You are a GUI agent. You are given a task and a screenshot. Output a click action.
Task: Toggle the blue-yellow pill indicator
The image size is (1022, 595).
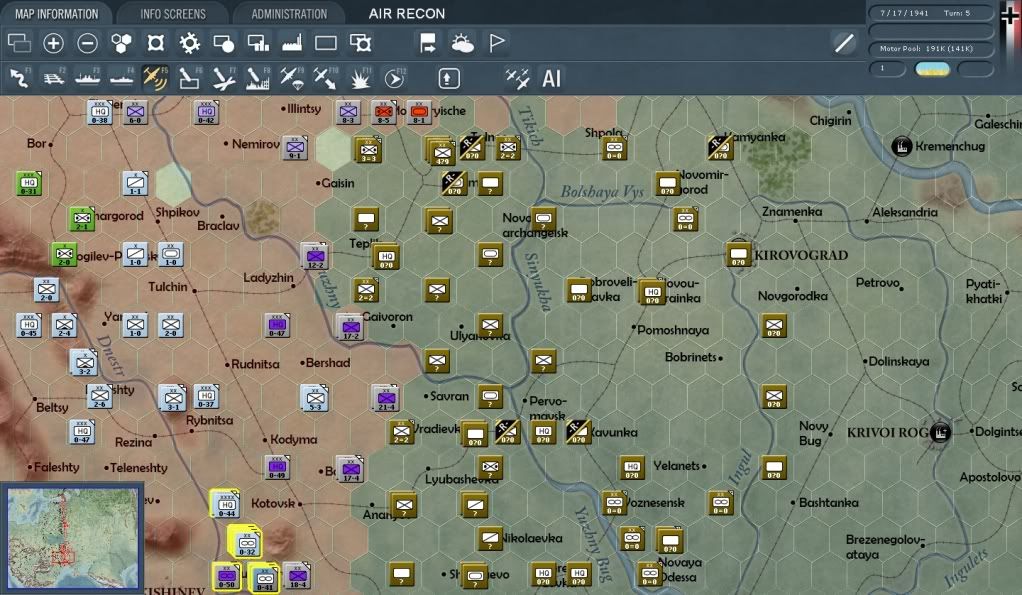(932, 69)
